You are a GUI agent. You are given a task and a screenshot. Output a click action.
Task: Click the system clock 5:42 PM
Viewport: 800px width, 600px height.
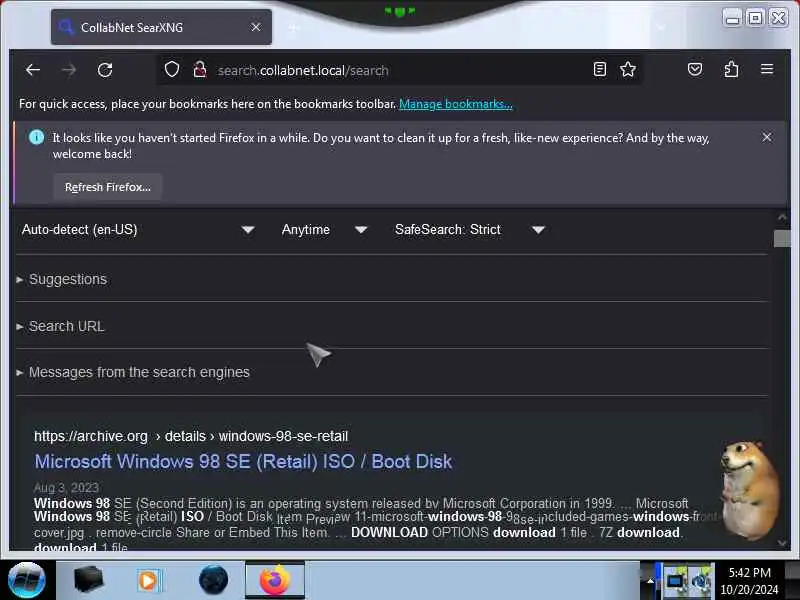pyautogui.click(x=749, y=572)
